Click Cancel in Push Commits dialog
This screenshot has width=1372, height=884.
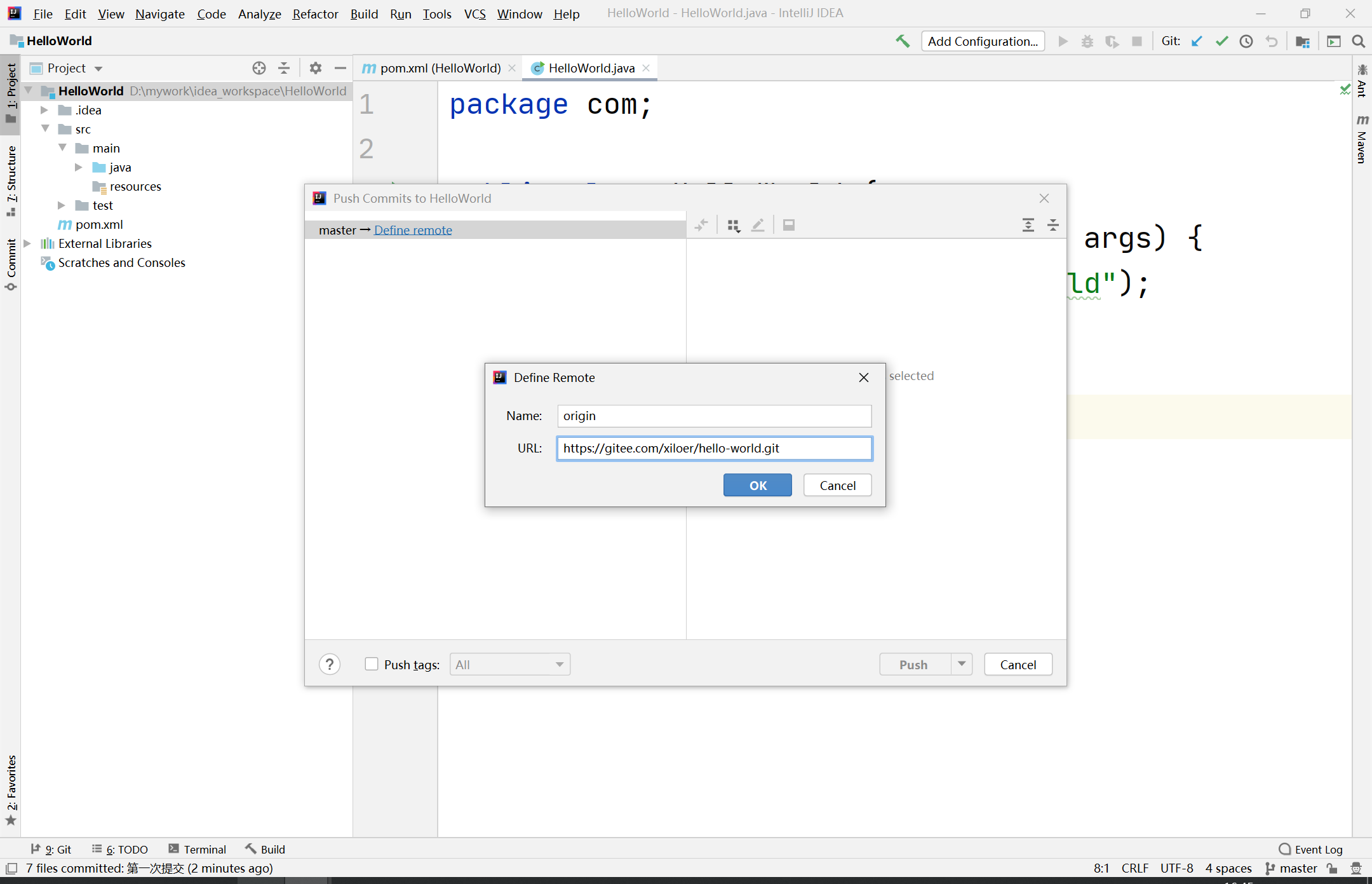click(1018, 664)
